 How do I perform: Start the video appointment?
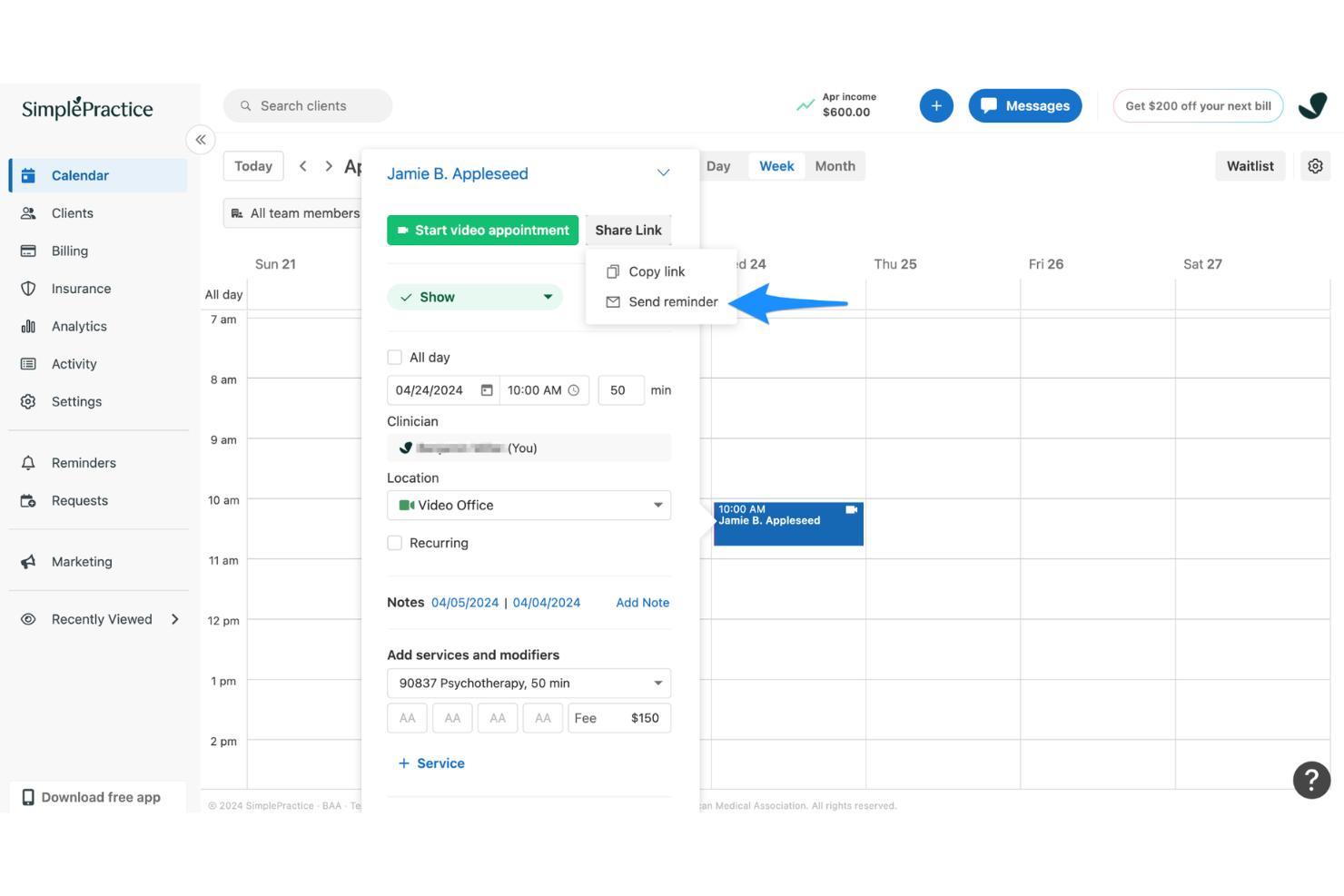point(482,231)
